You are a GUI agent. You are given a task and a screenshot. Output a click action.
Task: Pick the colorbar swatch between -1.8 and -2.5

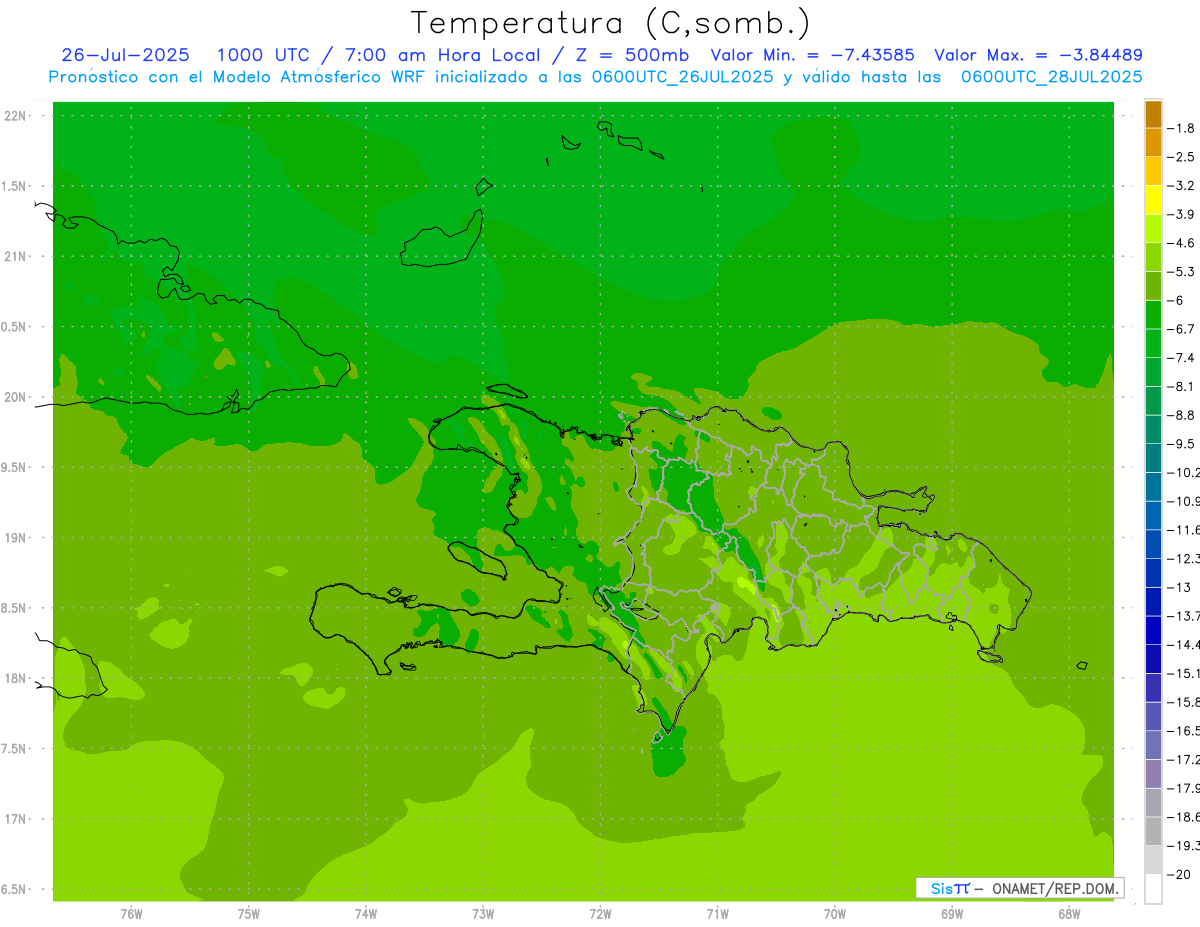point(1153,142)
